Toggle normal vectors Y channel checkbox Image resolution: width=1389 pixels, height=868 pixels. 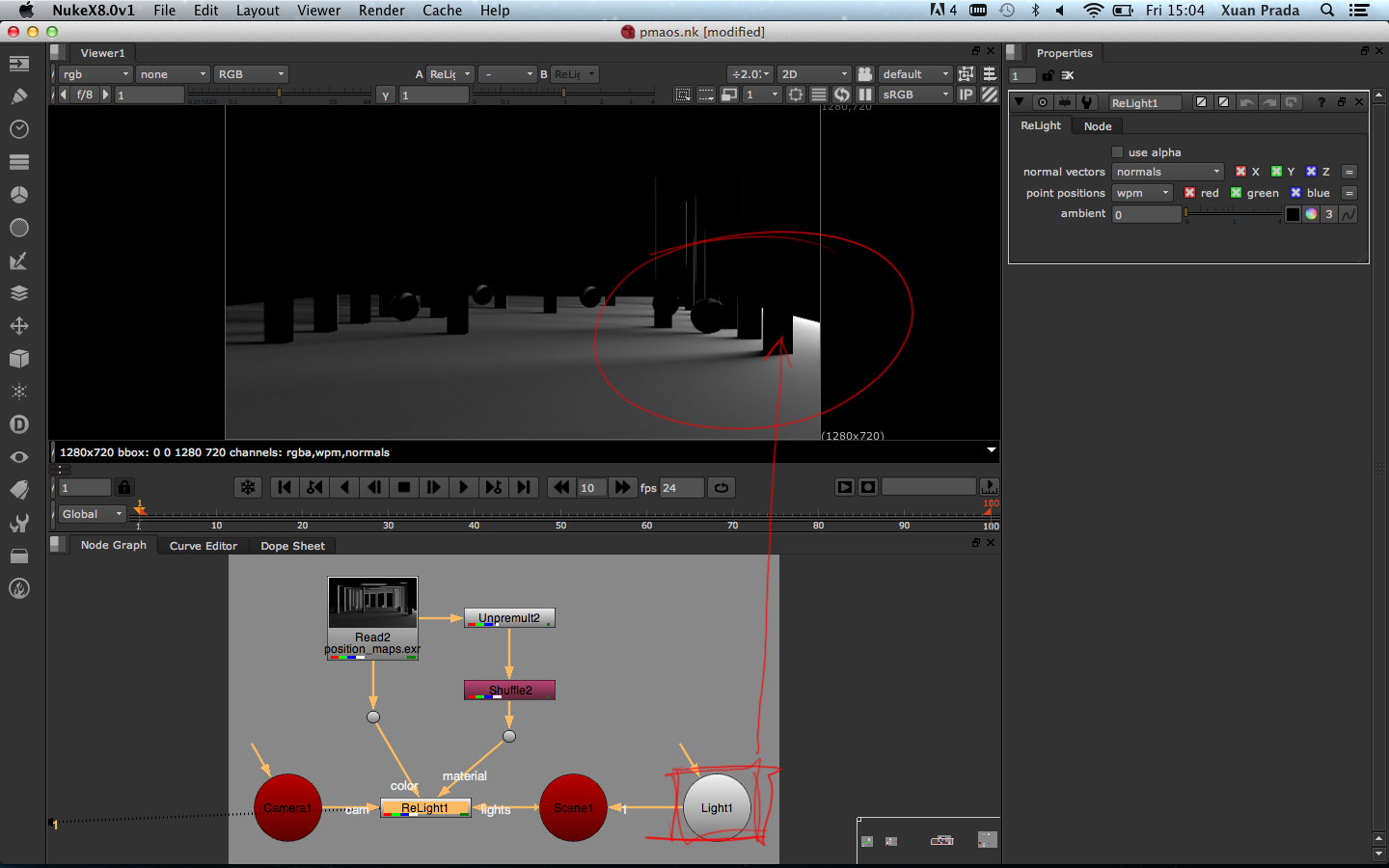pos(1276,172)
